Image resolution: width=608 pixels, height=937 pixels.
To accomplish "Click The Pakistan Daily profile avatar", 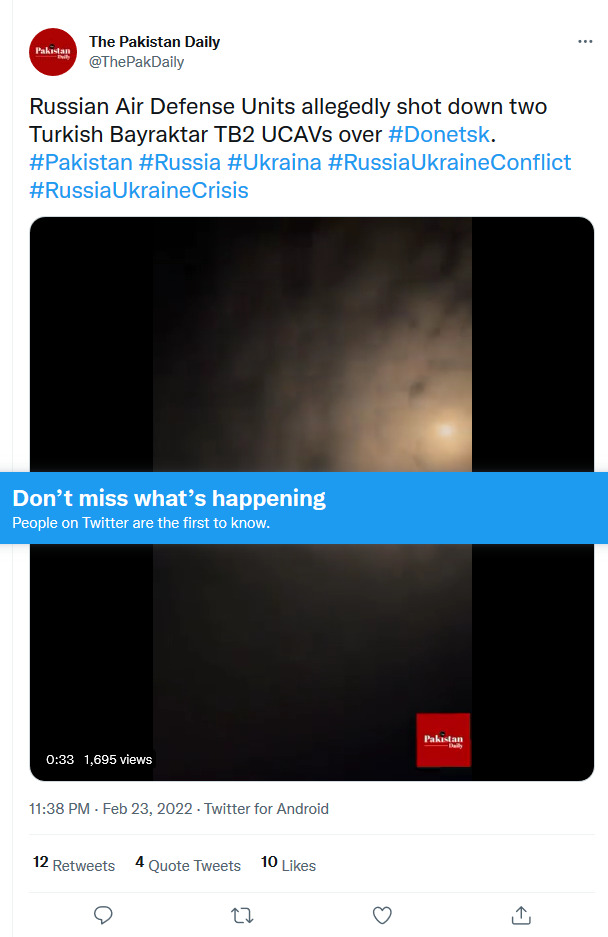I will [53, 52].
